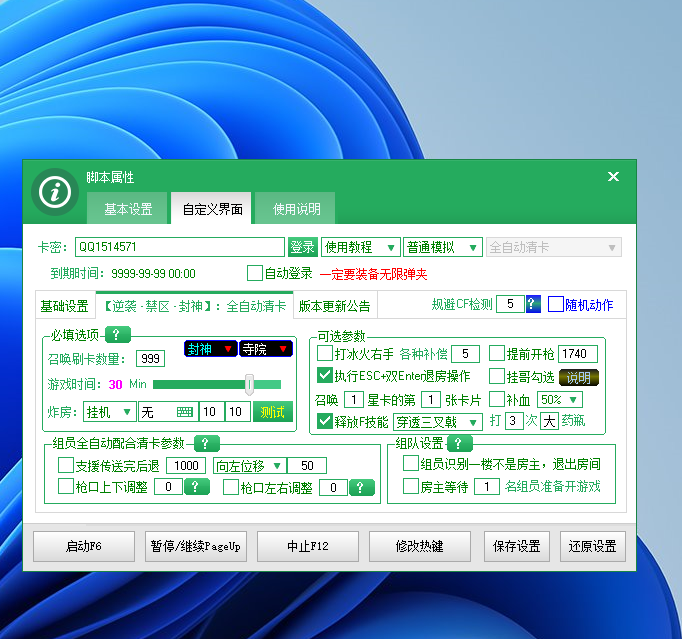This screenshot has width=682, height=639.
Task: Click the 登录 button
Action: (302, 247)
